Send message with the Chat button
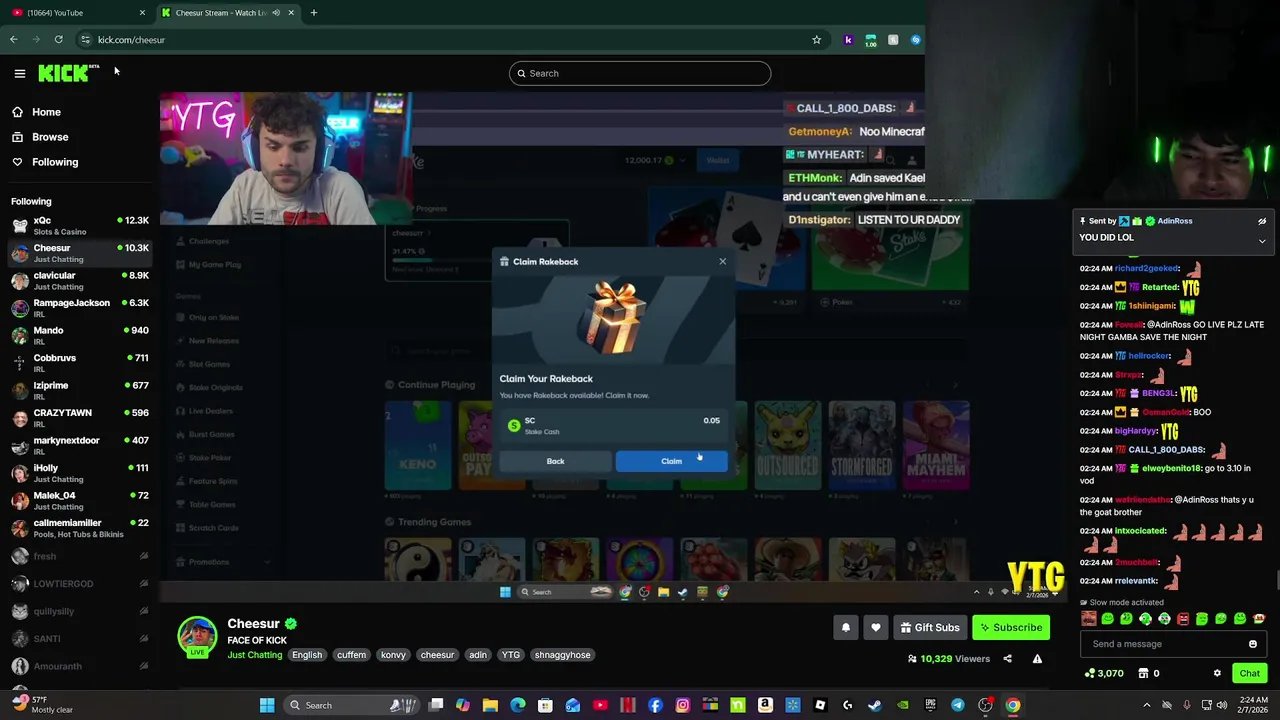Screen dimensions: 1280x720 1250,673
